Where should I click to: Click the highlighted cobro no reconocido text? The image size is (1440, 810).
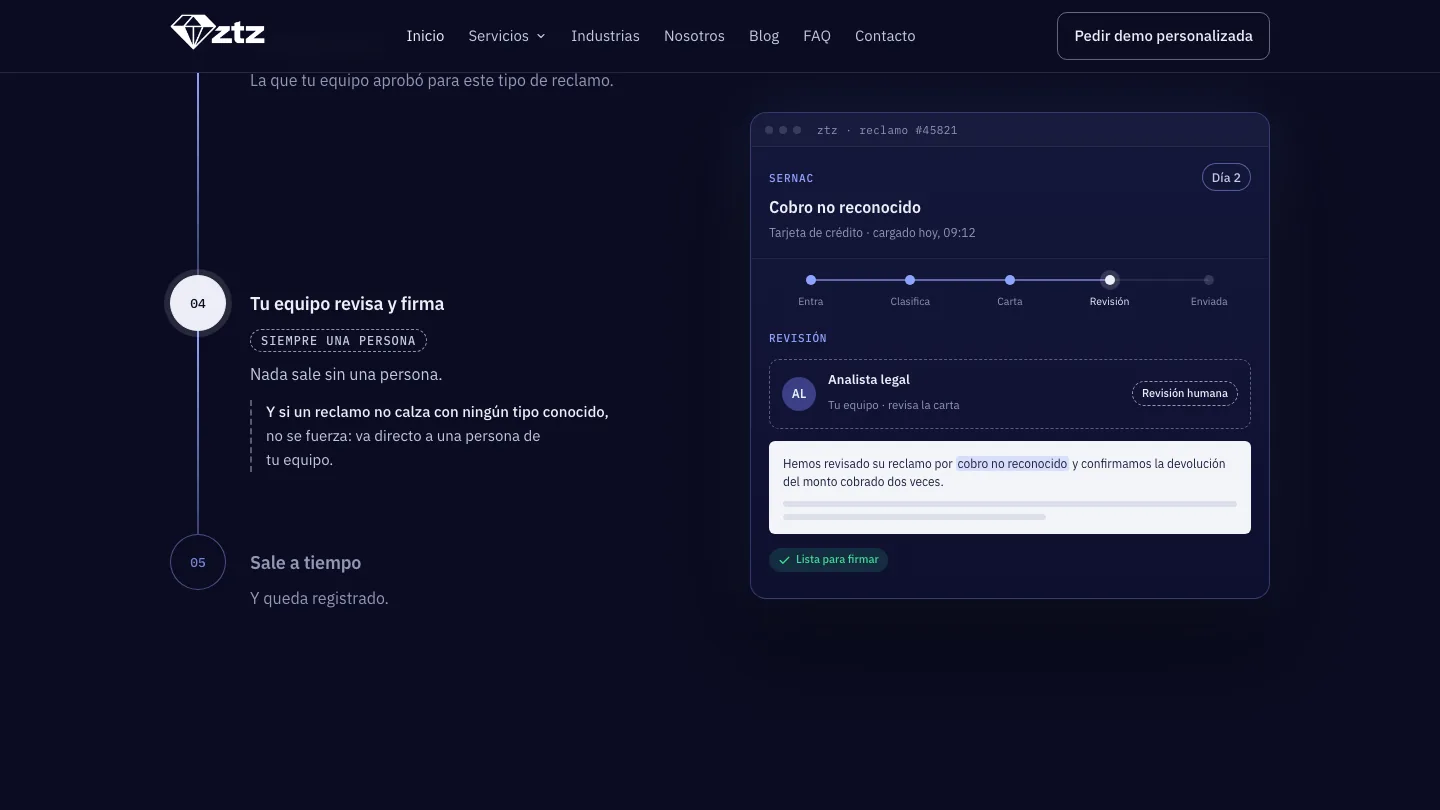click(x=1012, y=464)
